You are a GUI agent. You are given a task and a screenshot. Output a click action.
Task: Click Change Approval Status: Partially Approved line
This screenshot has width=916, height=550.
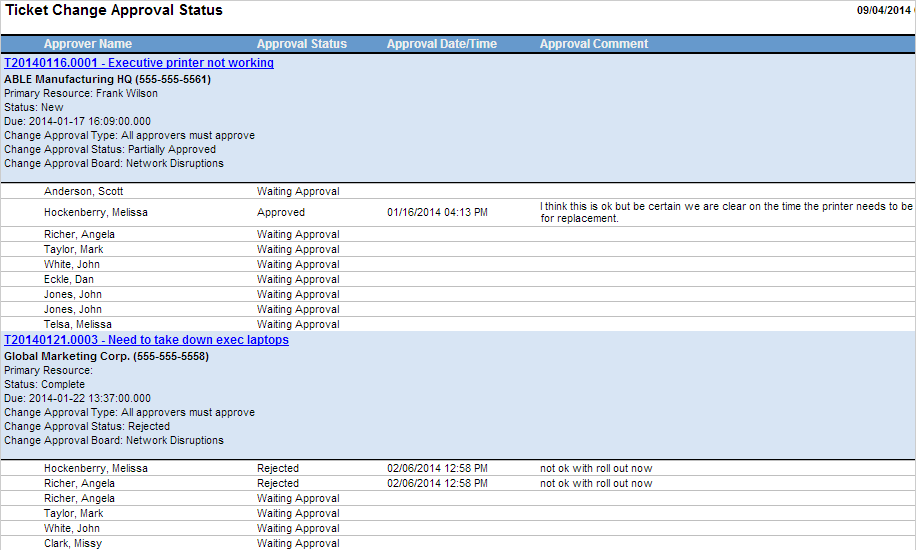tap(110, 149)
